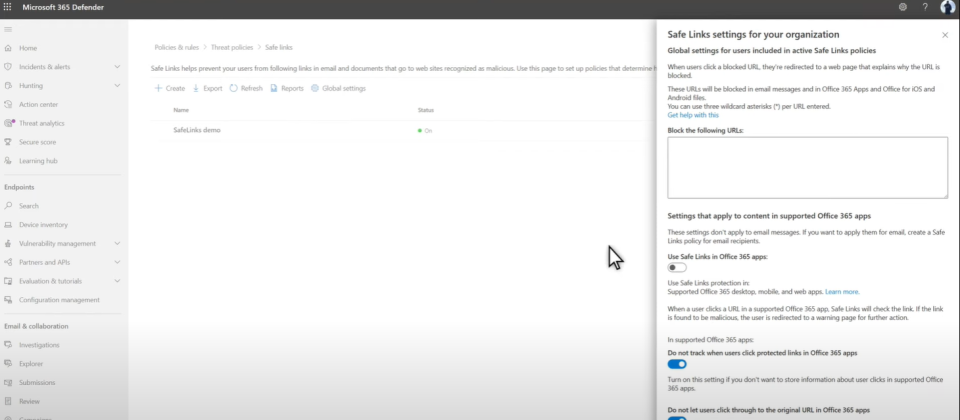960x420 pixels.
Task: Expand Incidents & alerts chevron
Action: pos(117,67)
